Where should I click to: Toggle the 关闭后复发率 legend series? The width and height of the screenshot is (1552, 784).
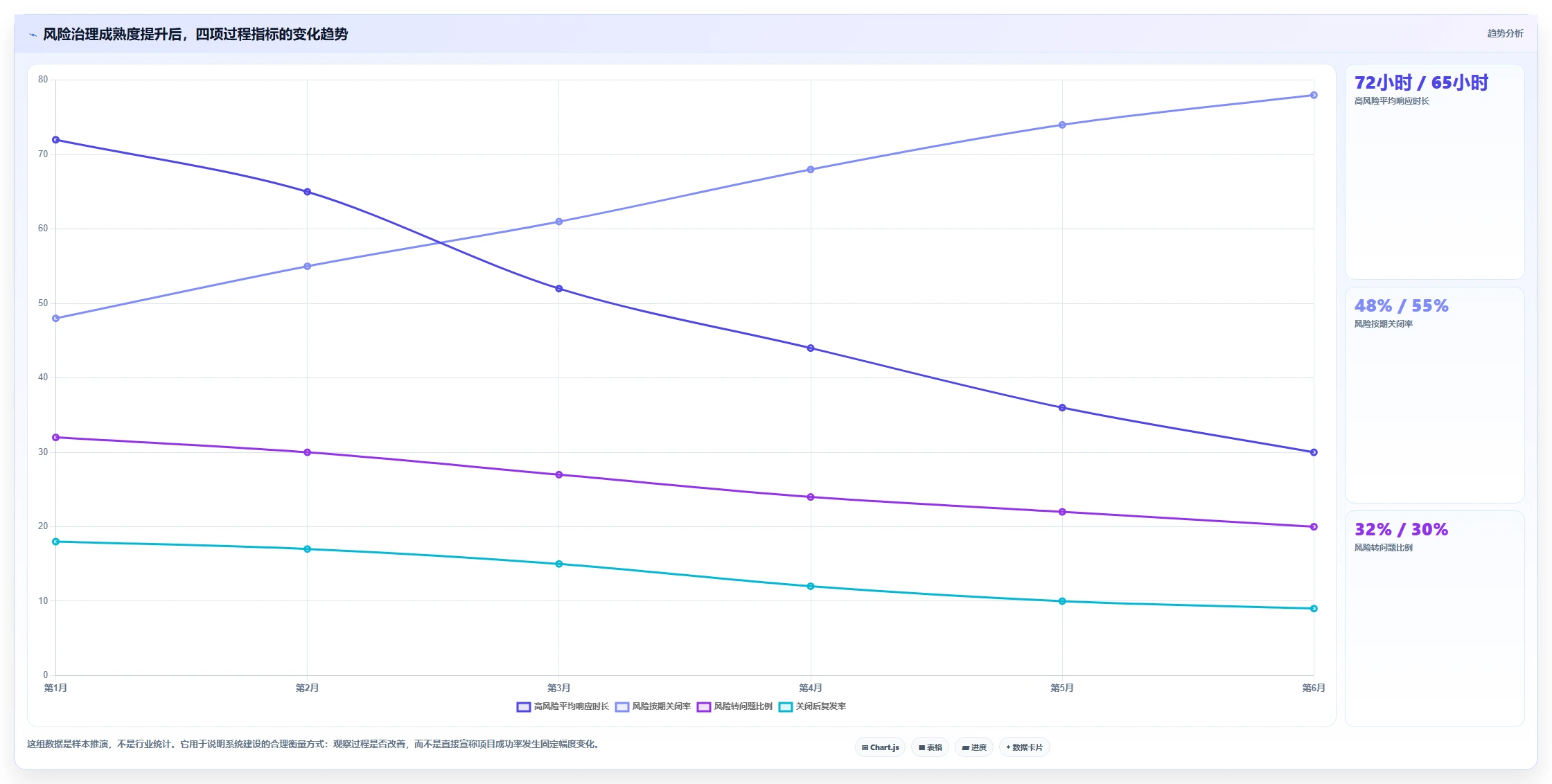click(x=812, y=706)
